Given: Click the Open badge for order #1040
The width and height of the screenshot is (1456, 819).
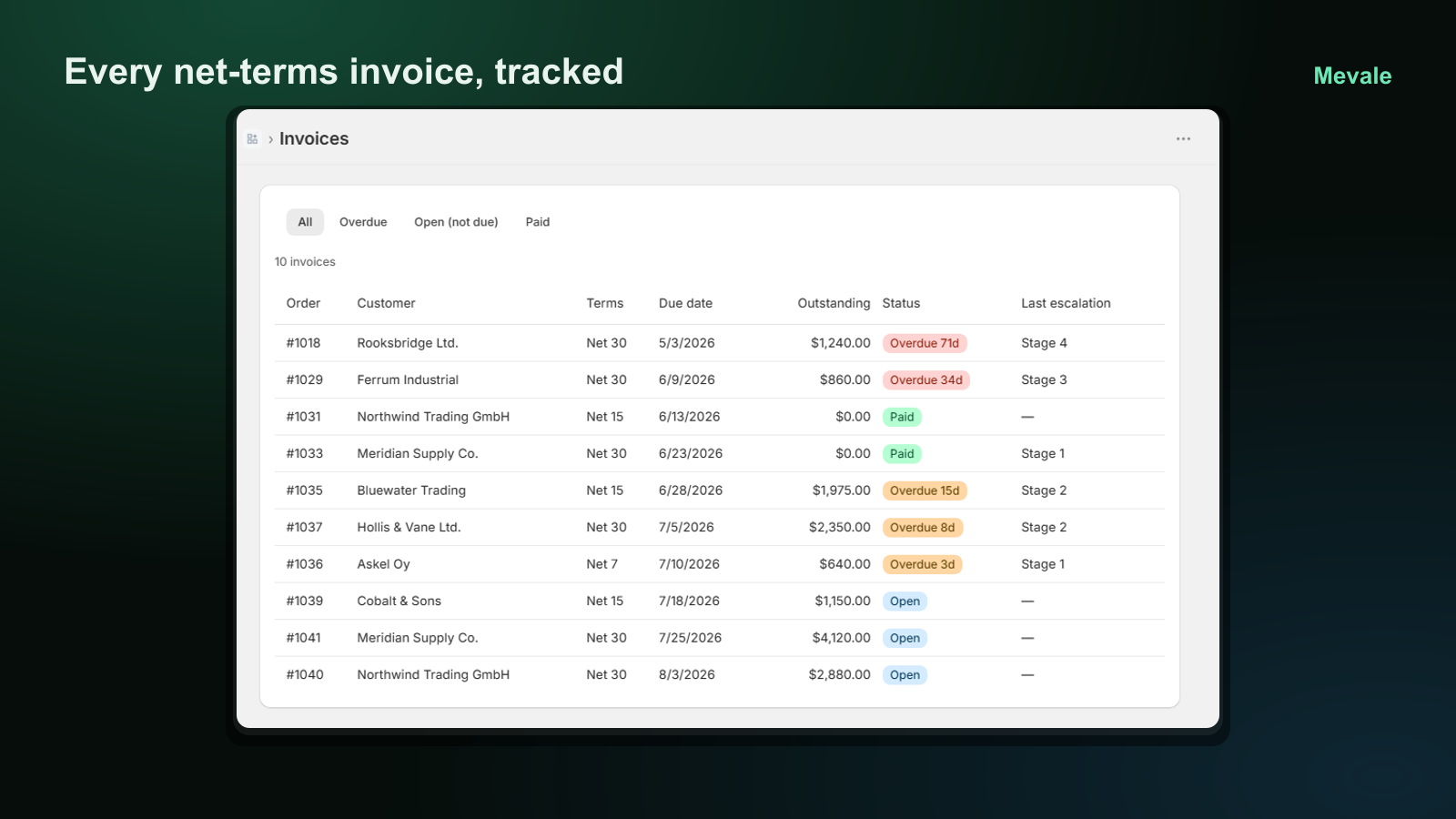Looking at the screenshot, I should [x=905, y=675].
